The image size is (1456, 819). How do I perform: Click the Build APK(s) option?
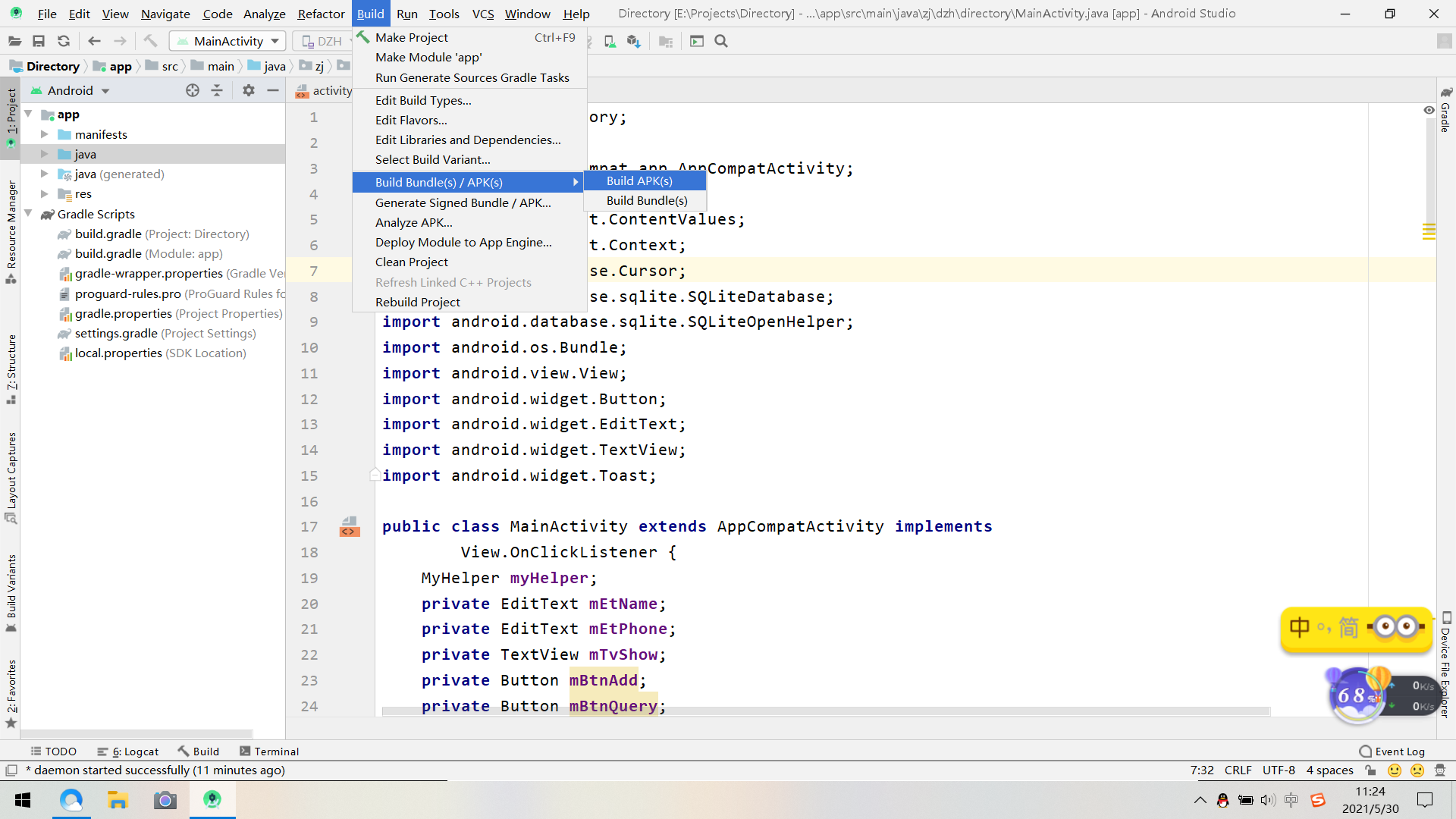click(x=639, y=181)
